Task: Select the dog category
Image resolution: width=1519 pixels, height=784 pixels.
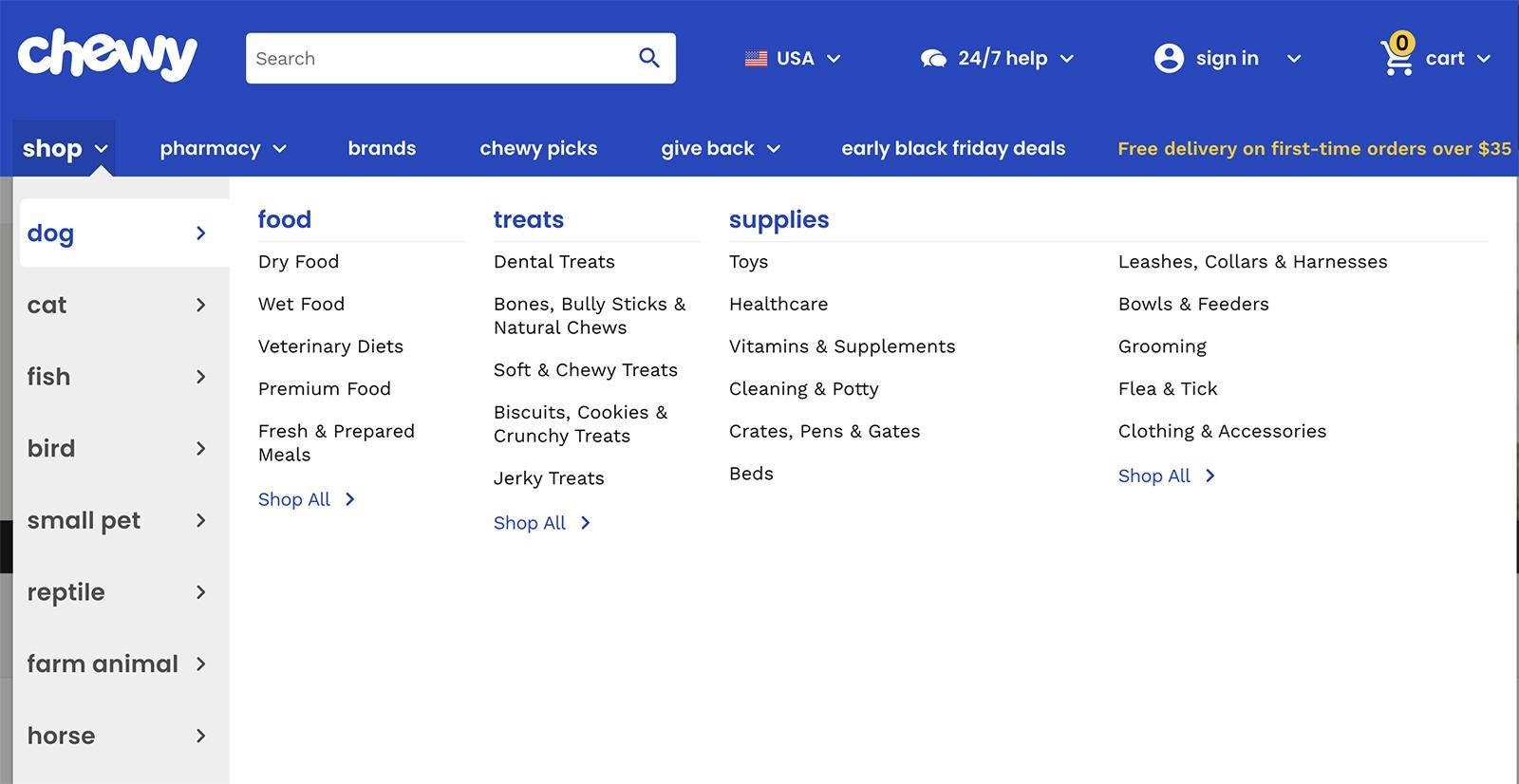Action: pos(124,233)
